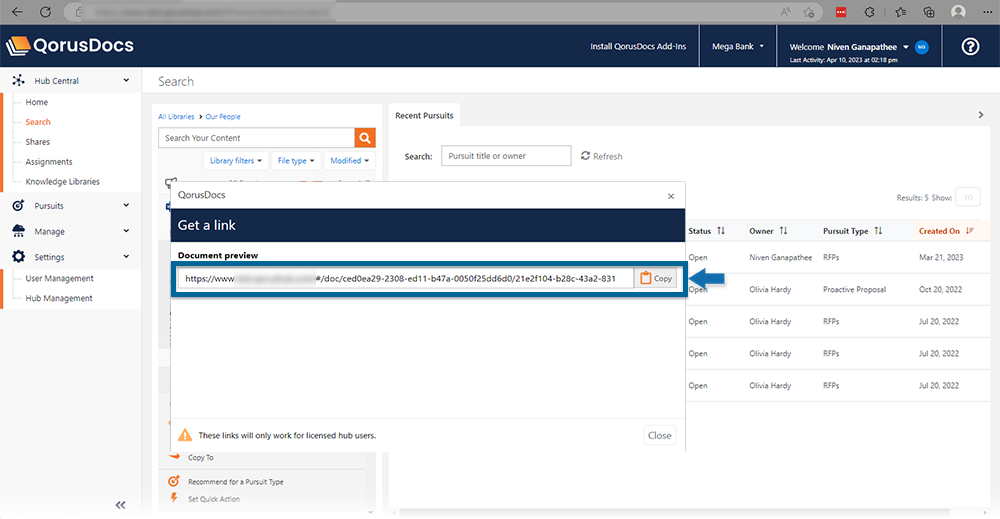Click the Copy To action
Image resolution: width=1000 pixels, height=519 pixels.
201,457
